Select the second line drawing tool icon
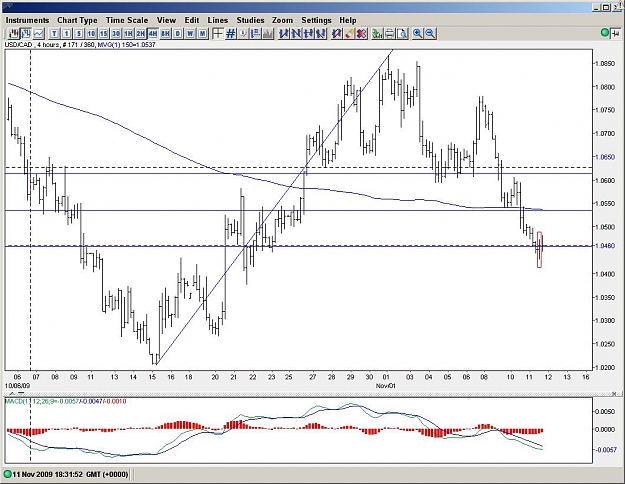Image resolution: width=625 pixels, height=484 pixels. [296, 33]
